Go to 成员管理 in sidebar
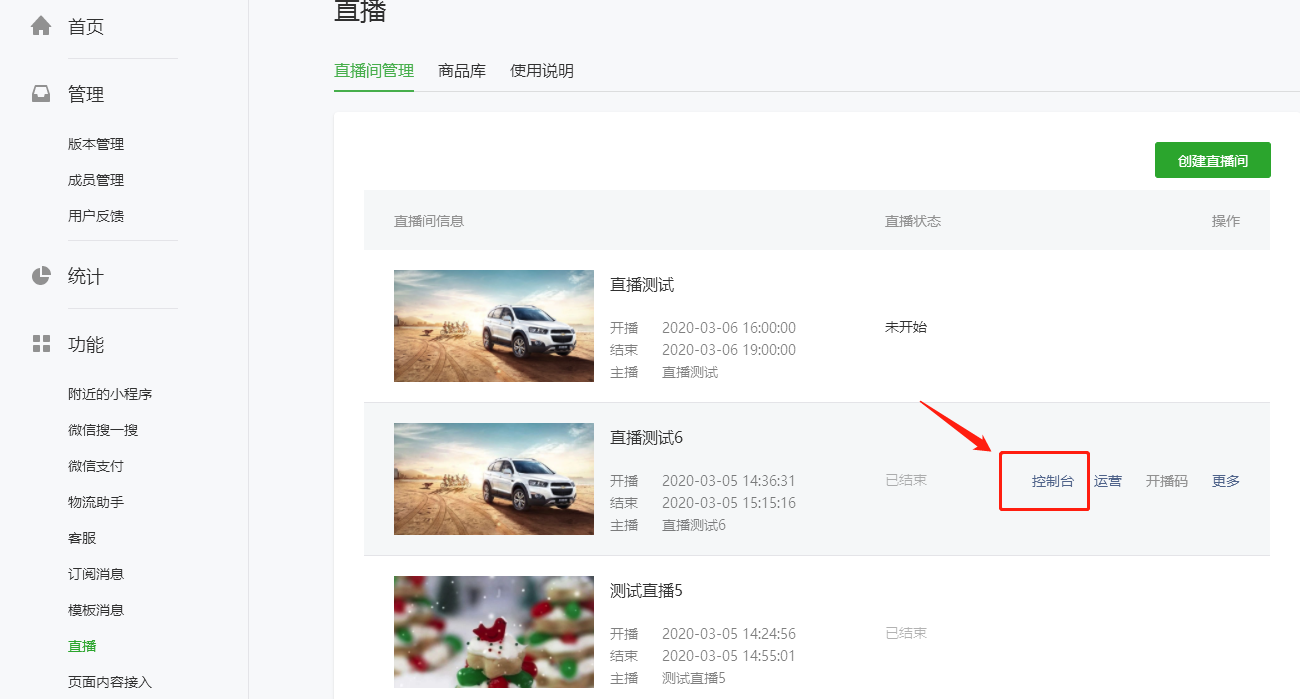 click(96, 180)
